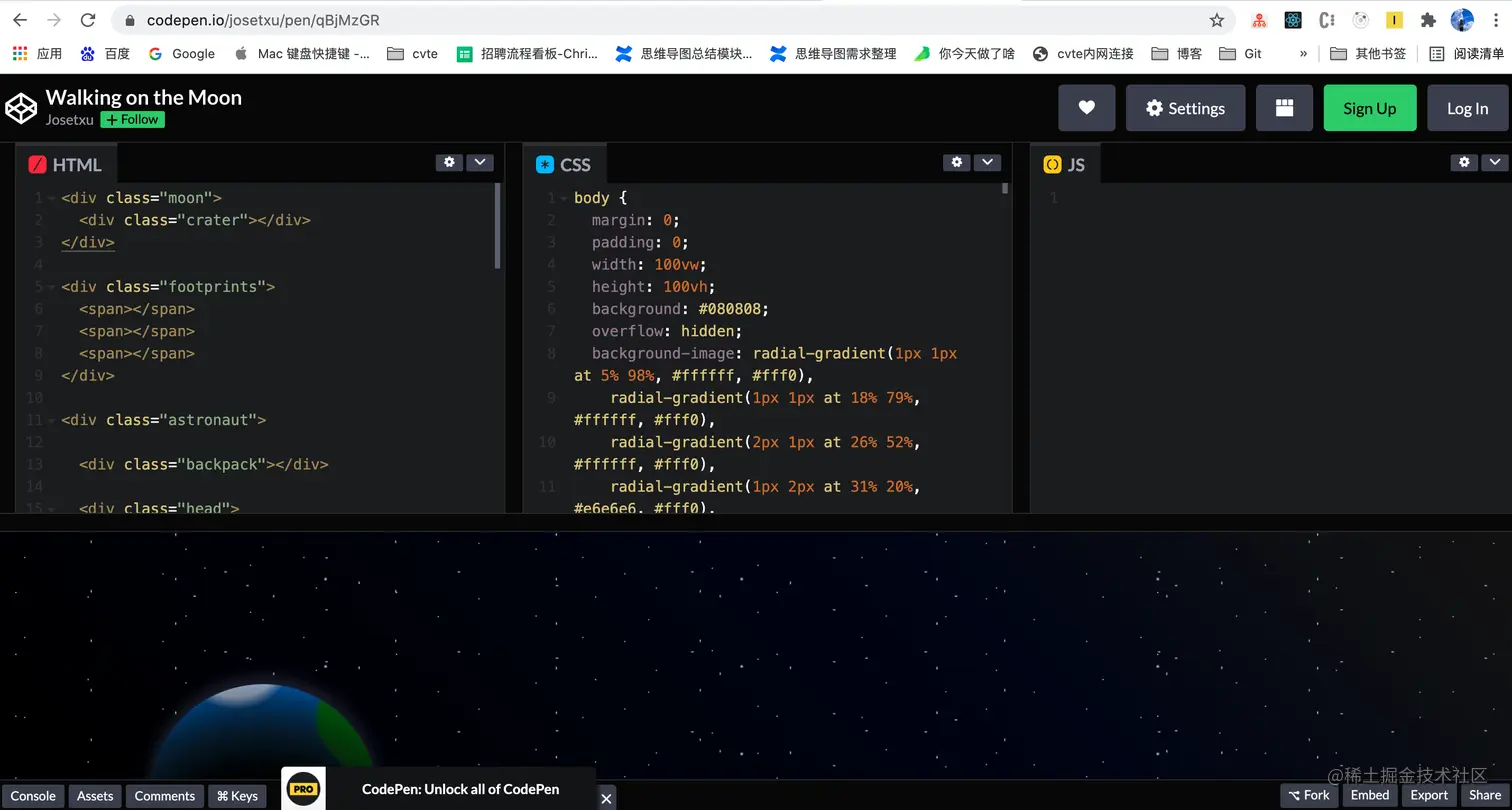
Task: Select the CSS editor tab
Action: click(x=564, y=164)
